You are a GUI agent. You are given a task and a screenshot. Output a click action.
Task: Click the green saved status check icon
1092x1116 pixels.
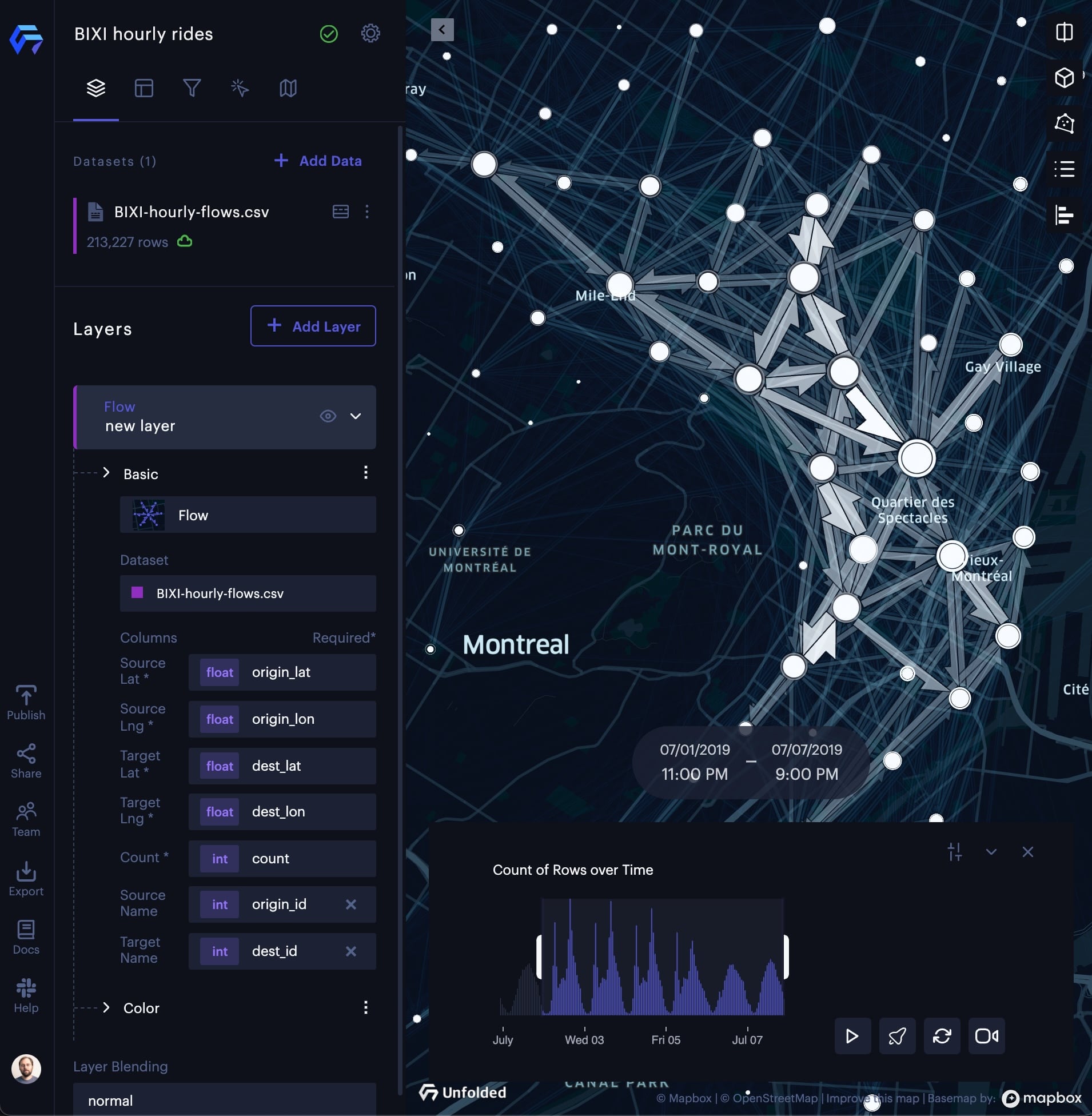tap(329, 34)
